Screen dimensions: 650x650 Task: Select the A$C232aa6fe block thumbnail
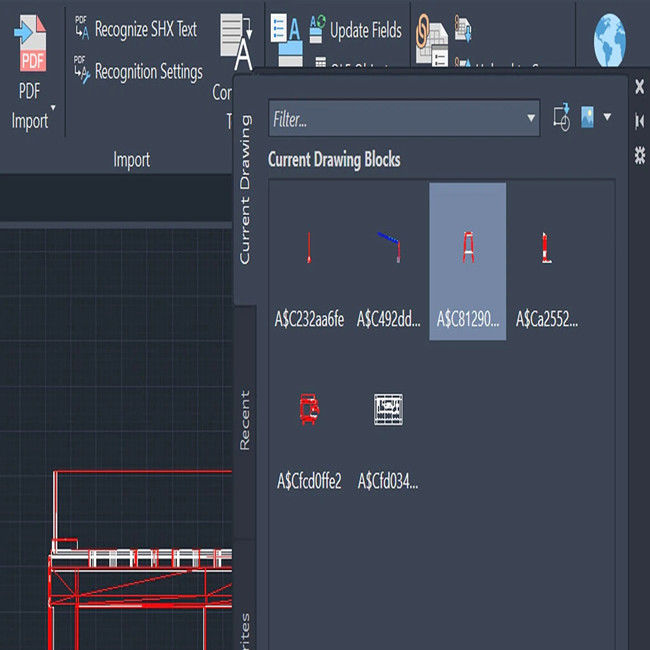click(x=309, y=262)
